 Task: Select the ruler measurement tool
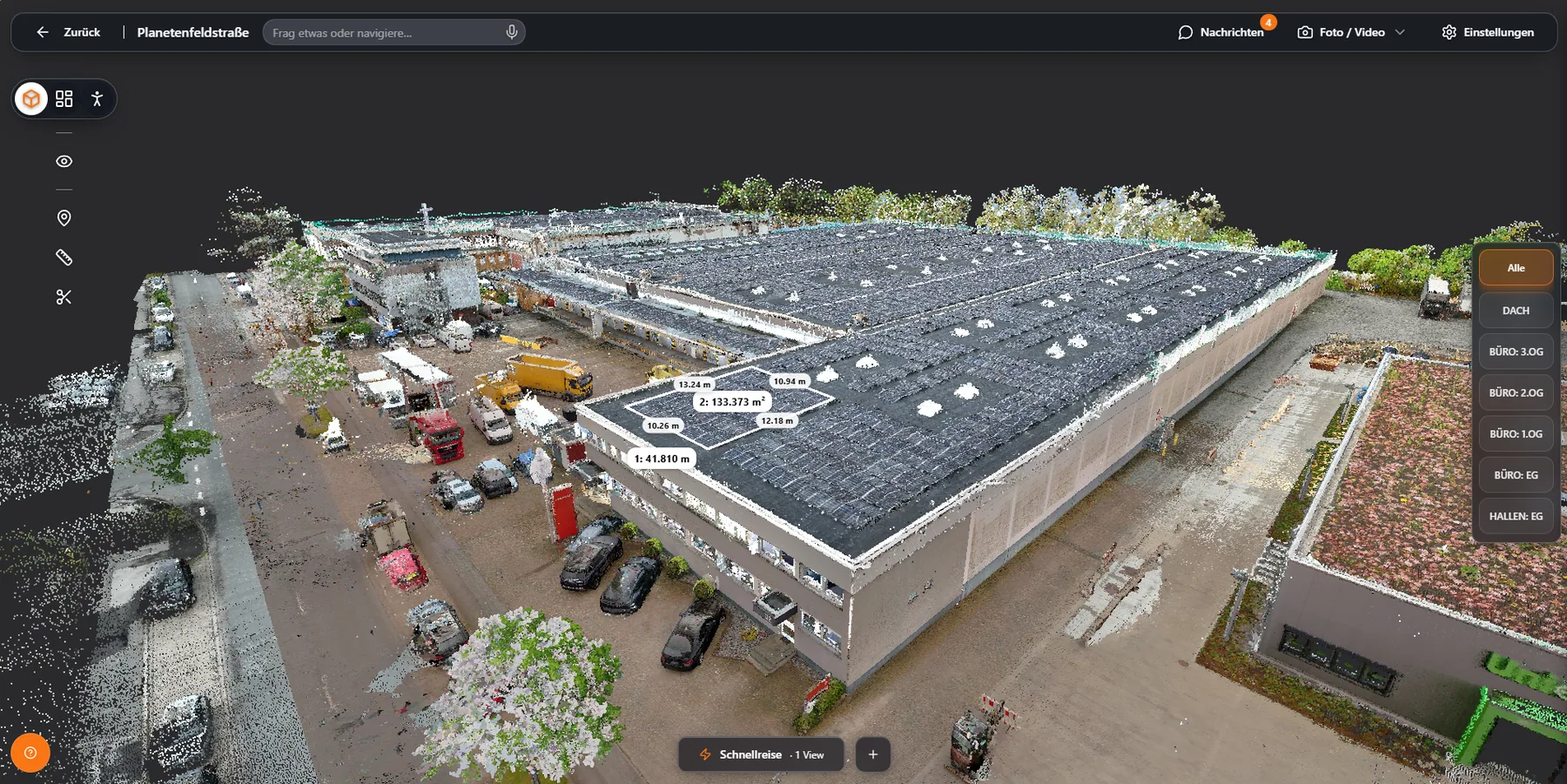pos(64,258)
